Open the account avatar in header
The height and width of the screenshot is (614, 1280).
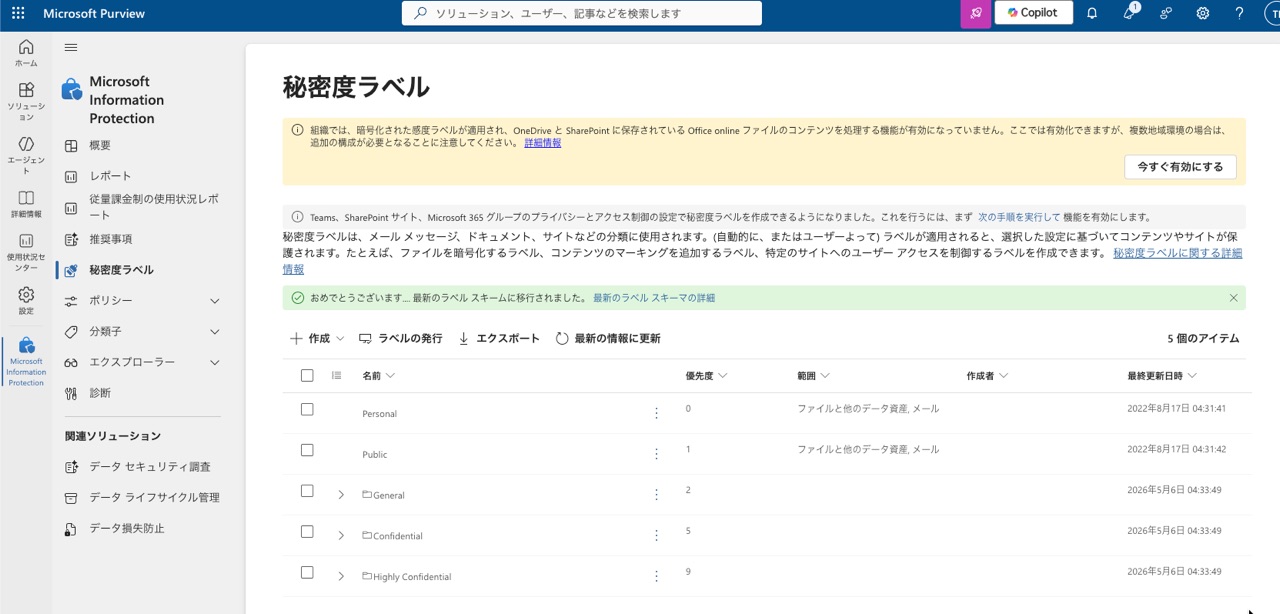1271,13
